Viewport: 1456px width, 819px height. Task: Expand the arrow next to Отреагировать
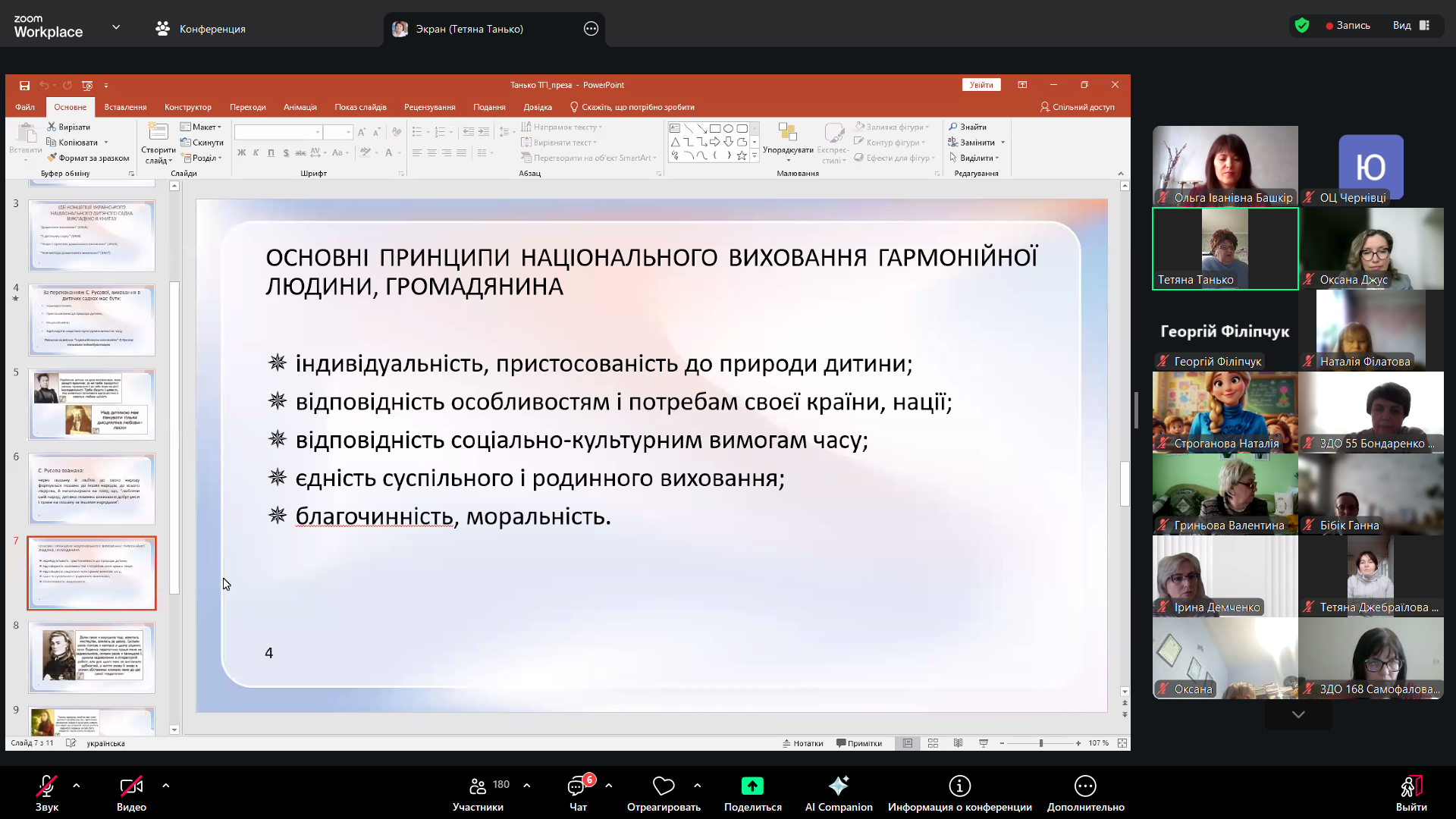coord(698,786)
